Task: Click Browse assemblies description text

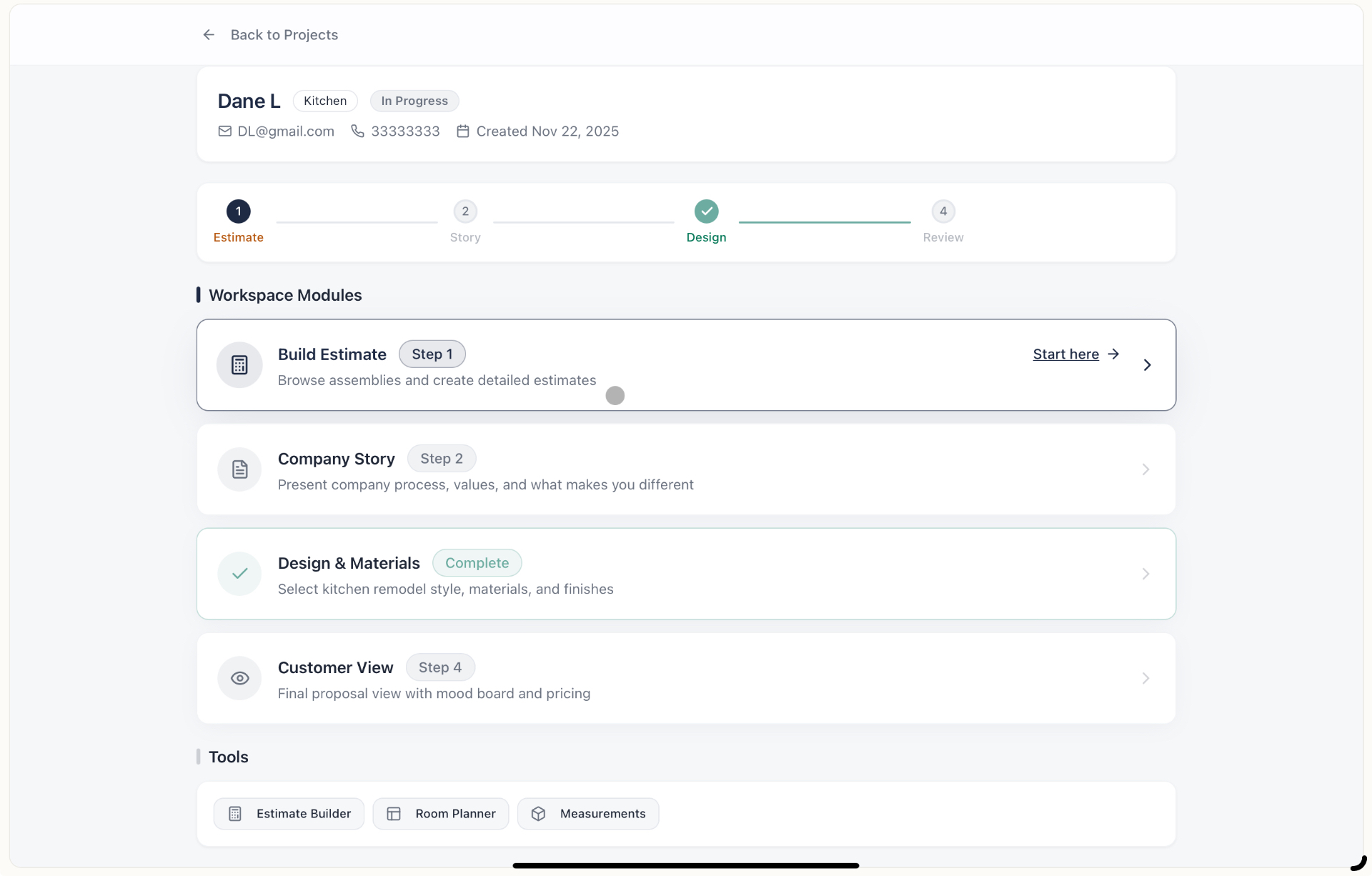Action: [x=437, y=380]
